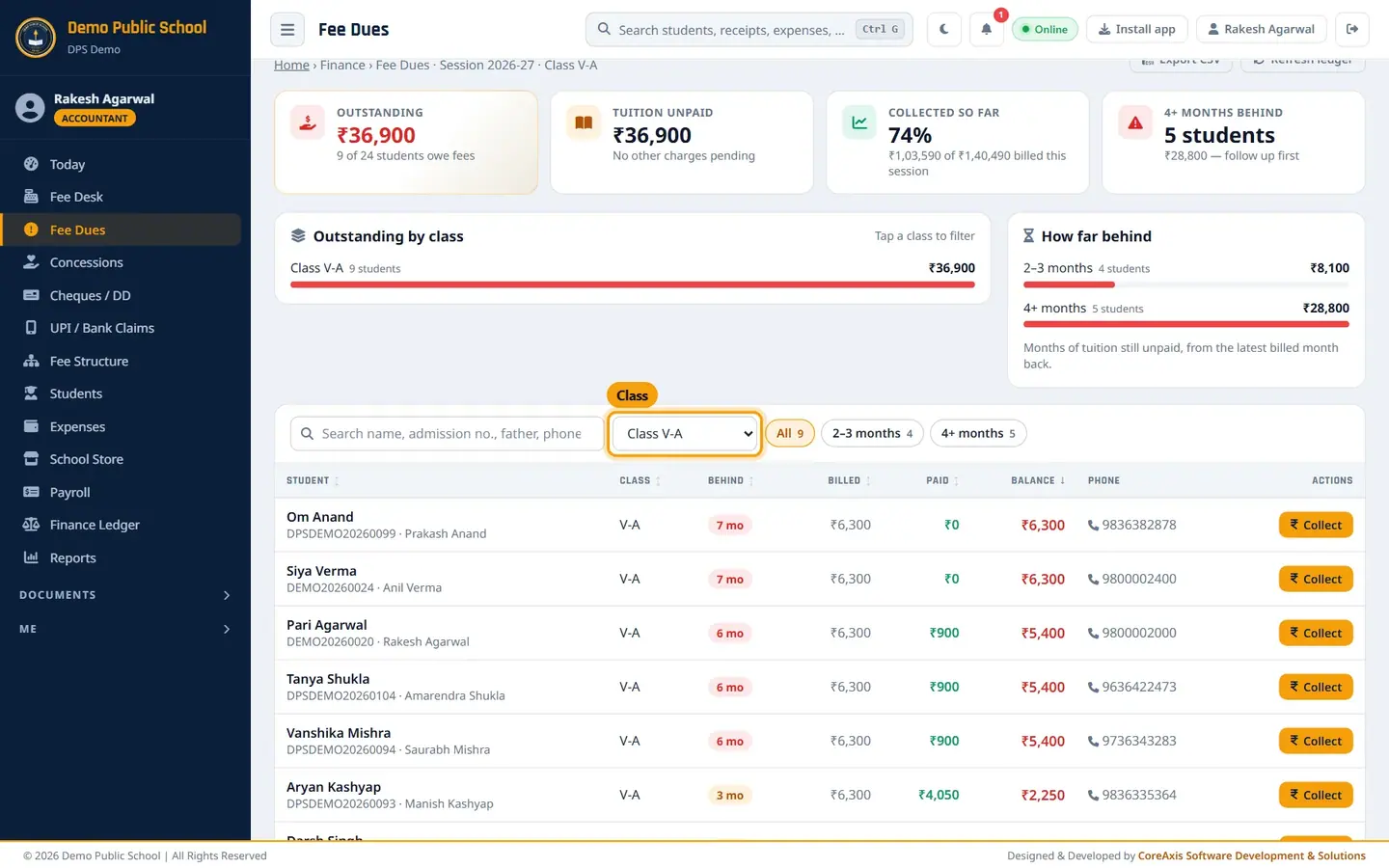Click the Online status badge
Viewport: 1389px width, 868px height.
coord(1045,30)
